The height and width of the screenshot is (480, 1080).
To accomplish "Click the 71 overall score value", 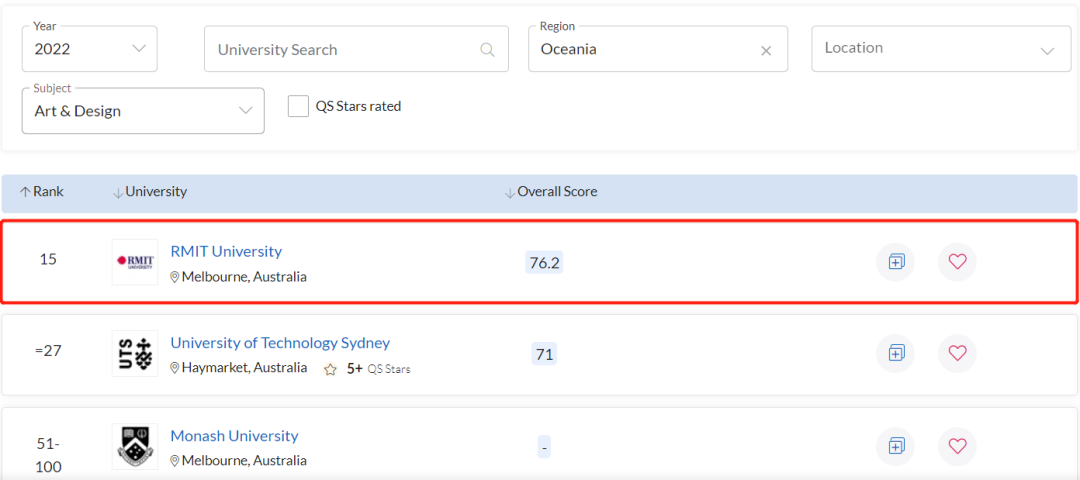I will 544,354.
